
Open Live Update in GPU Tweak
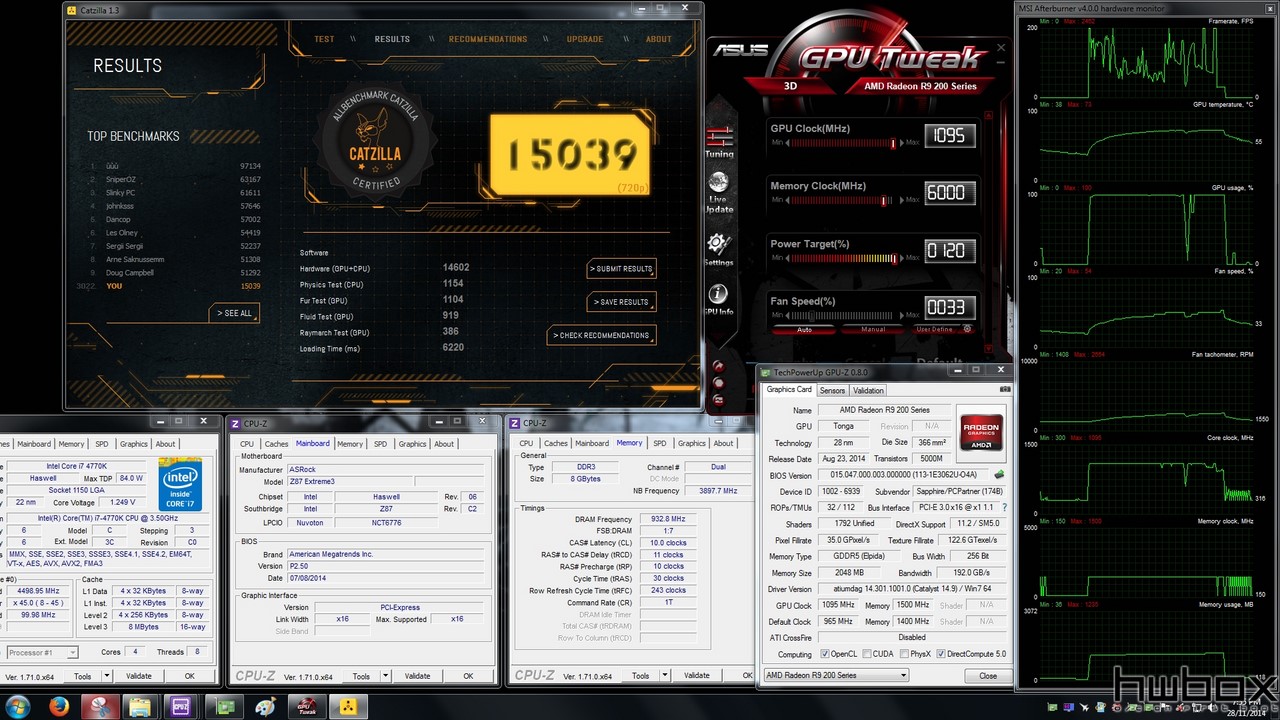pos(719,192)
